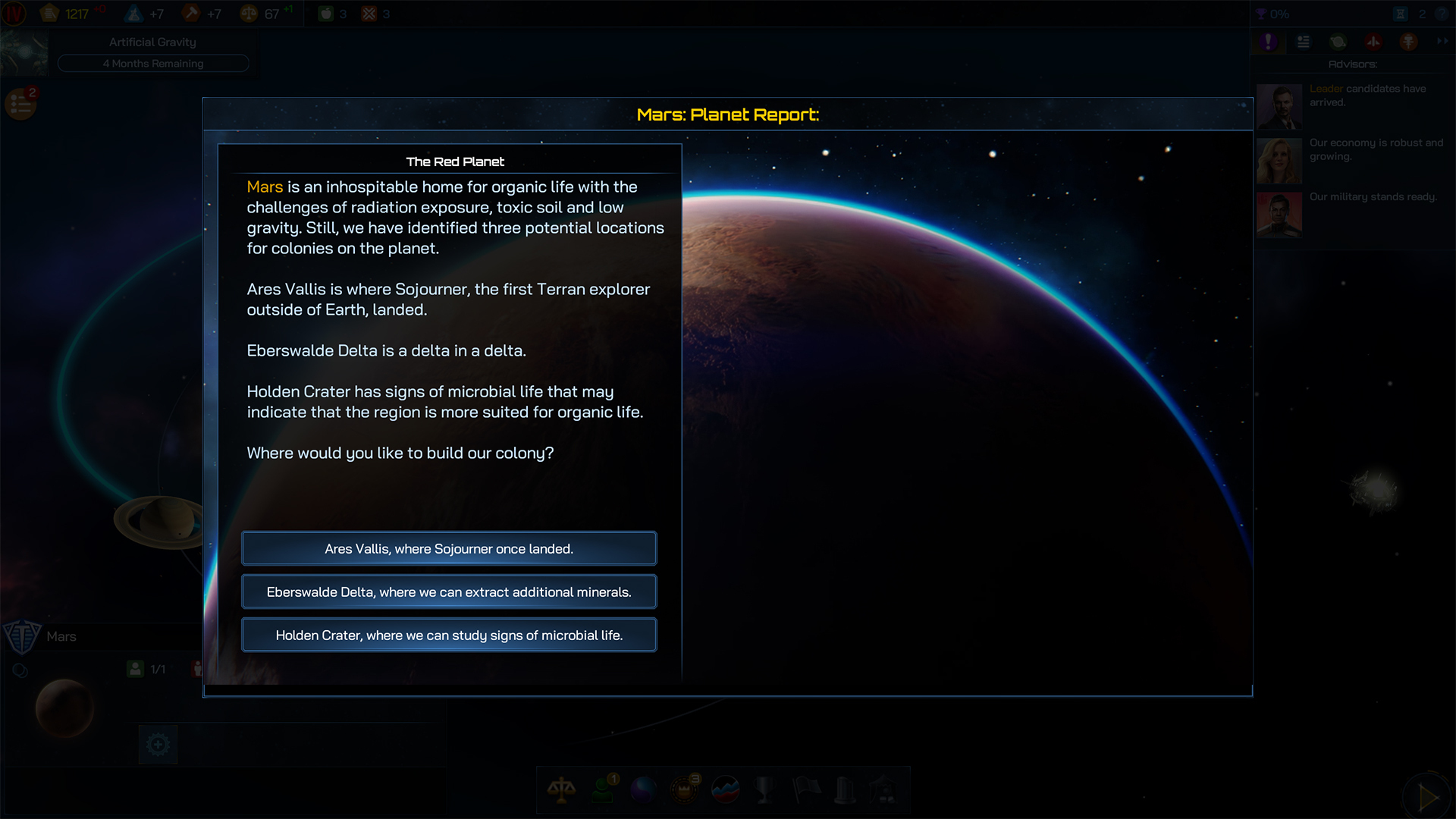This screenshot has width=1456, height=819.
Task: Open the statistics graph icon
Action: [x=726, y=790]
